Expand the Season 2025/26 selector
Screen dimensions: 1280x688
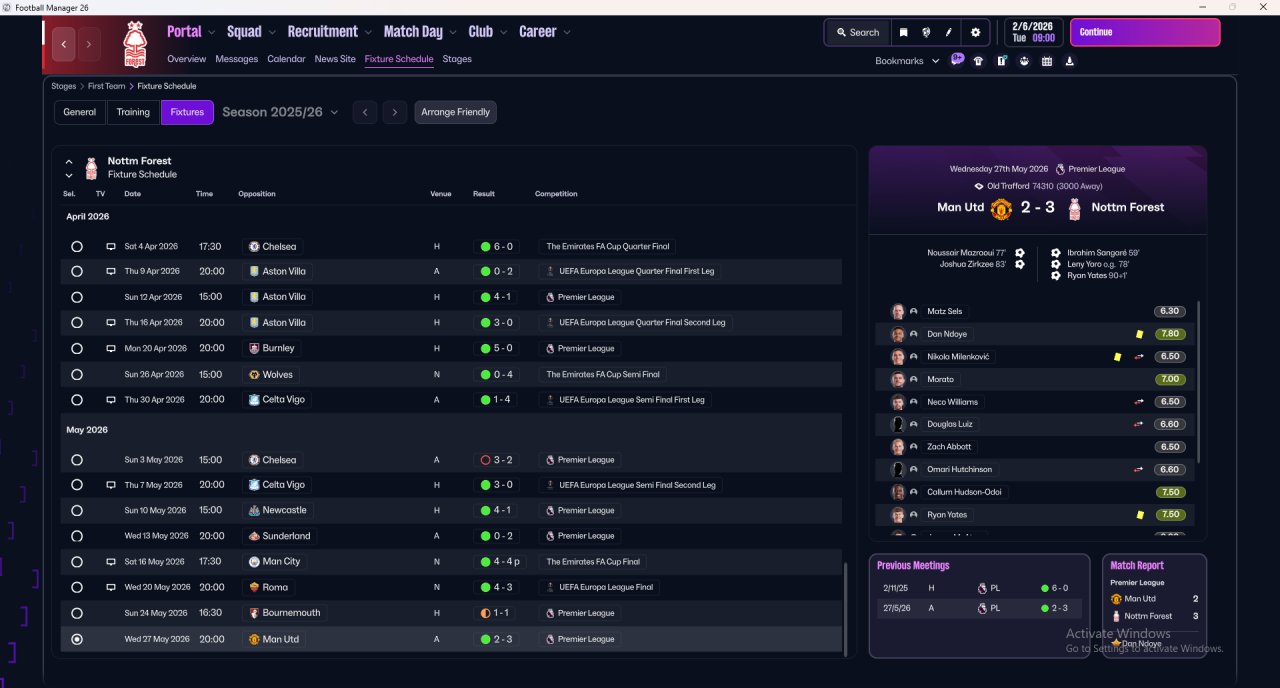280,112
